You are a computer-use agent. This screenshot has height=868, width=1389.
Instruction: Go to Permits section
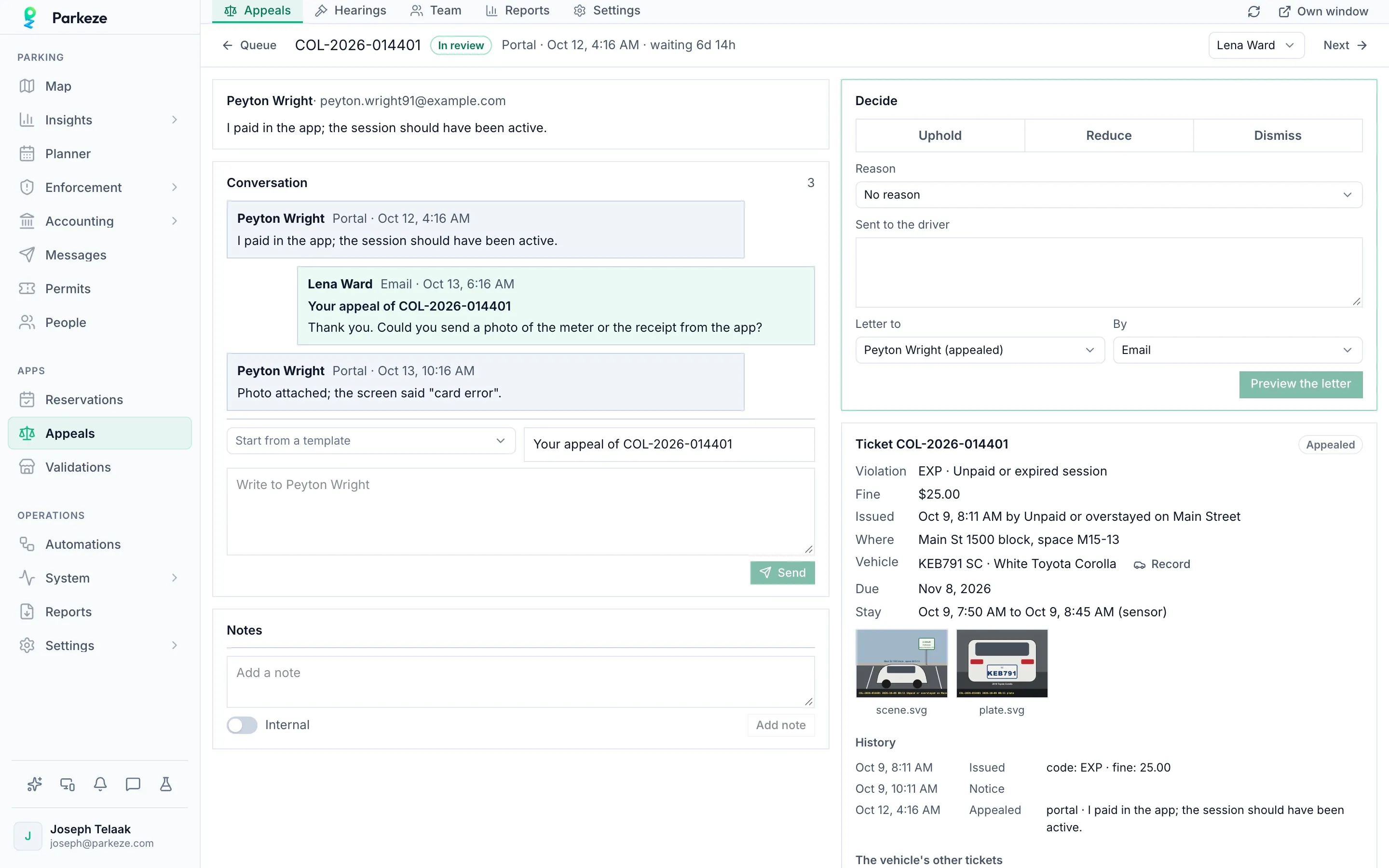pos(99,289)
